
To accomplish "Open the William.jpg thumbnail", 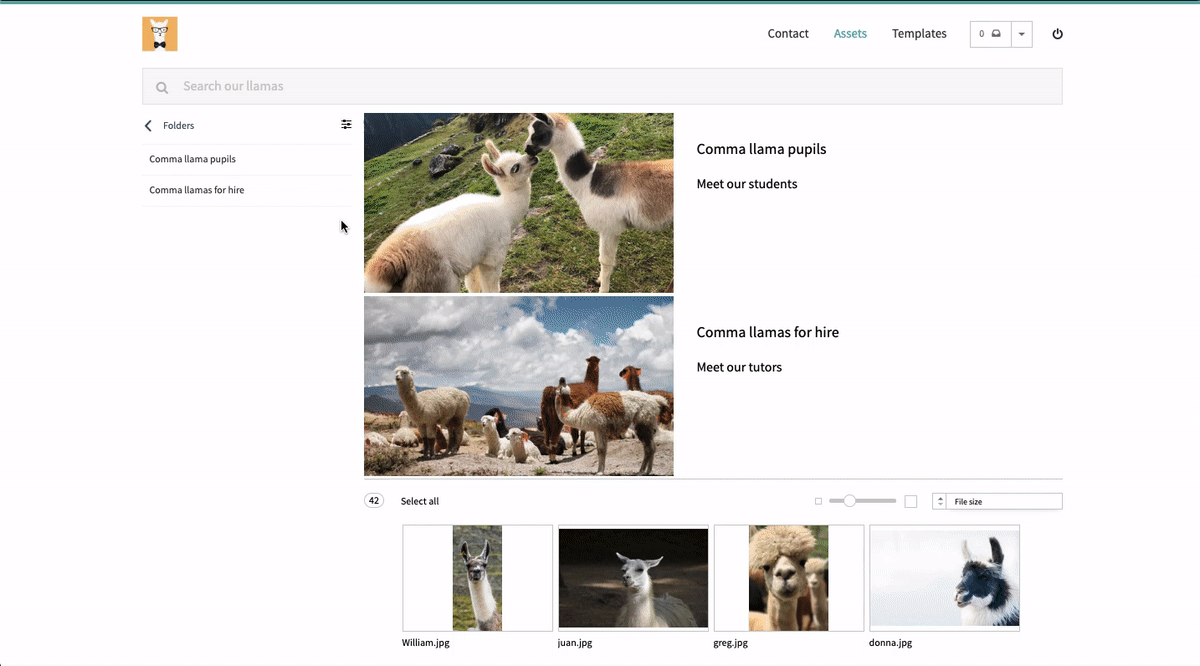I will pos(478,578).
